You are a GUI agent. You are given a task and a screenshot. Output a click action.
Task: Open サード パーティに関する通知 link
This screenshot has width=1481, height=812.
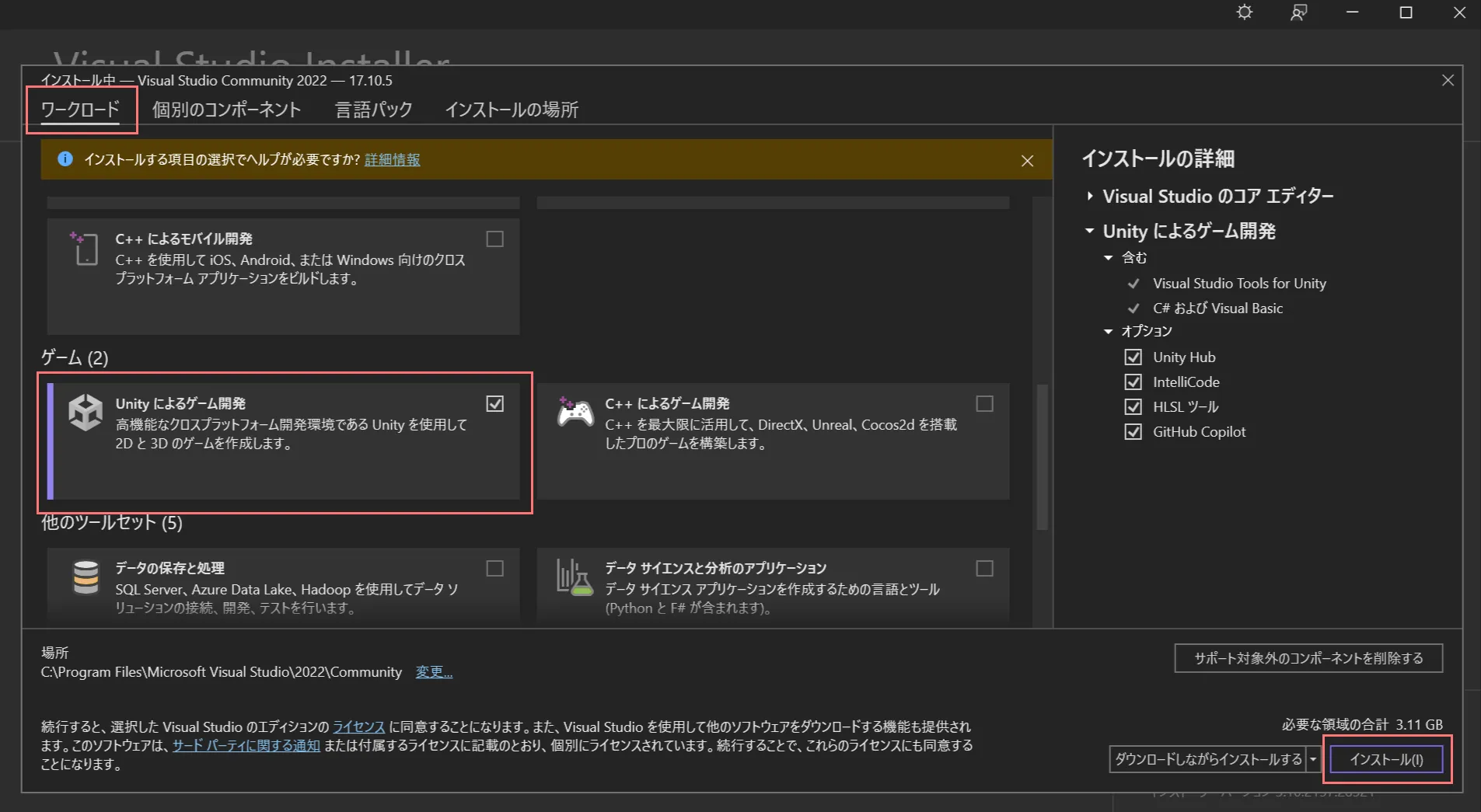point(246,745)
